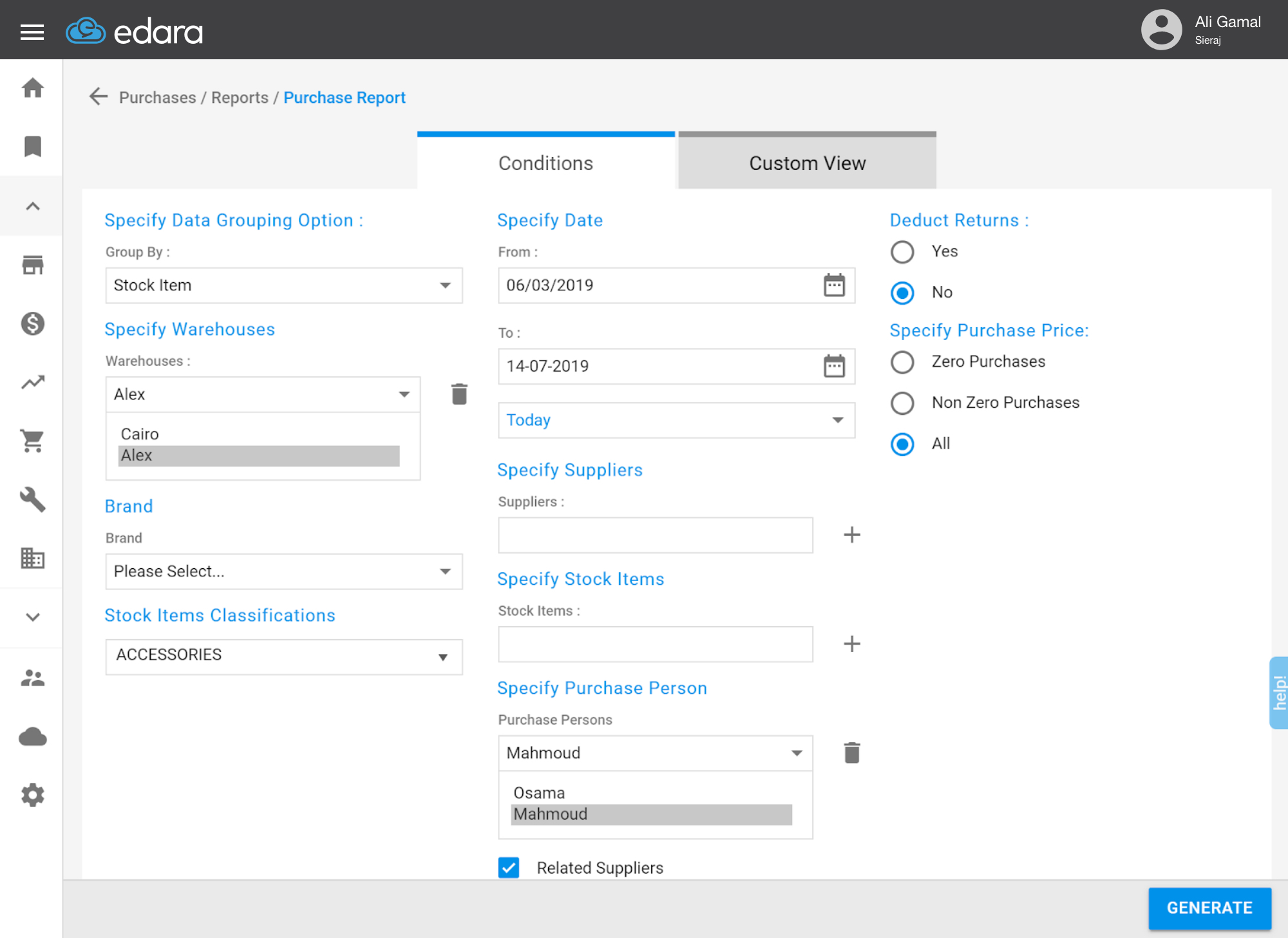Choose Zero Purchases purchase price option
The width and height of the screenshot is (1288, 938).
click(902, 362)
